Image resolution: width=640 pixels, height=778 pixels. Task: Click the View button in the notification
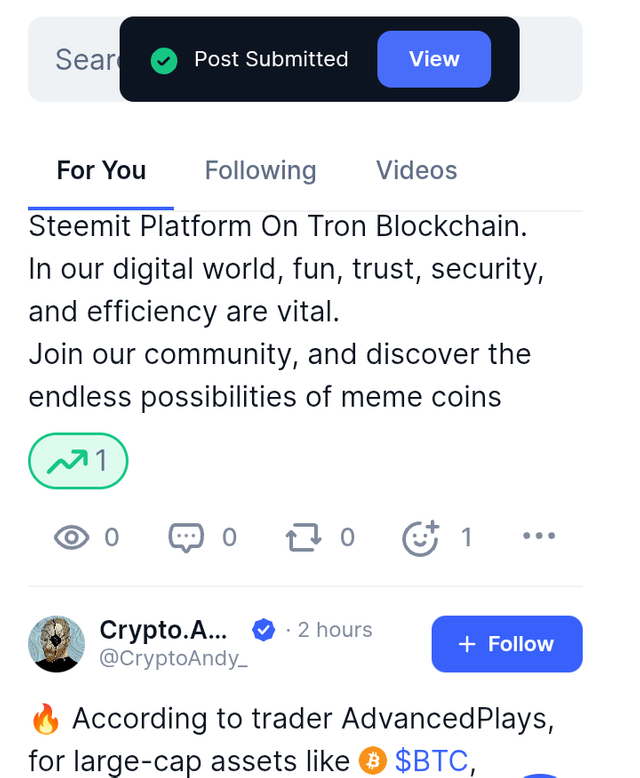(434, 59)
